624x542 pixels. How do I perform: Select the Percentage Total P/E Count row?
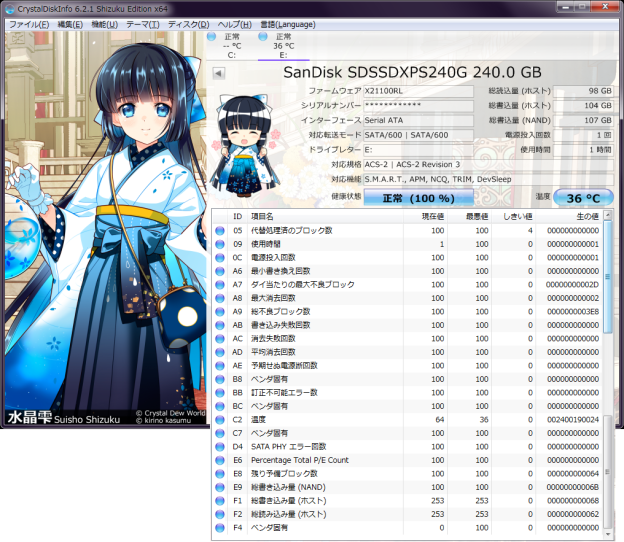[x=408, y=460]
